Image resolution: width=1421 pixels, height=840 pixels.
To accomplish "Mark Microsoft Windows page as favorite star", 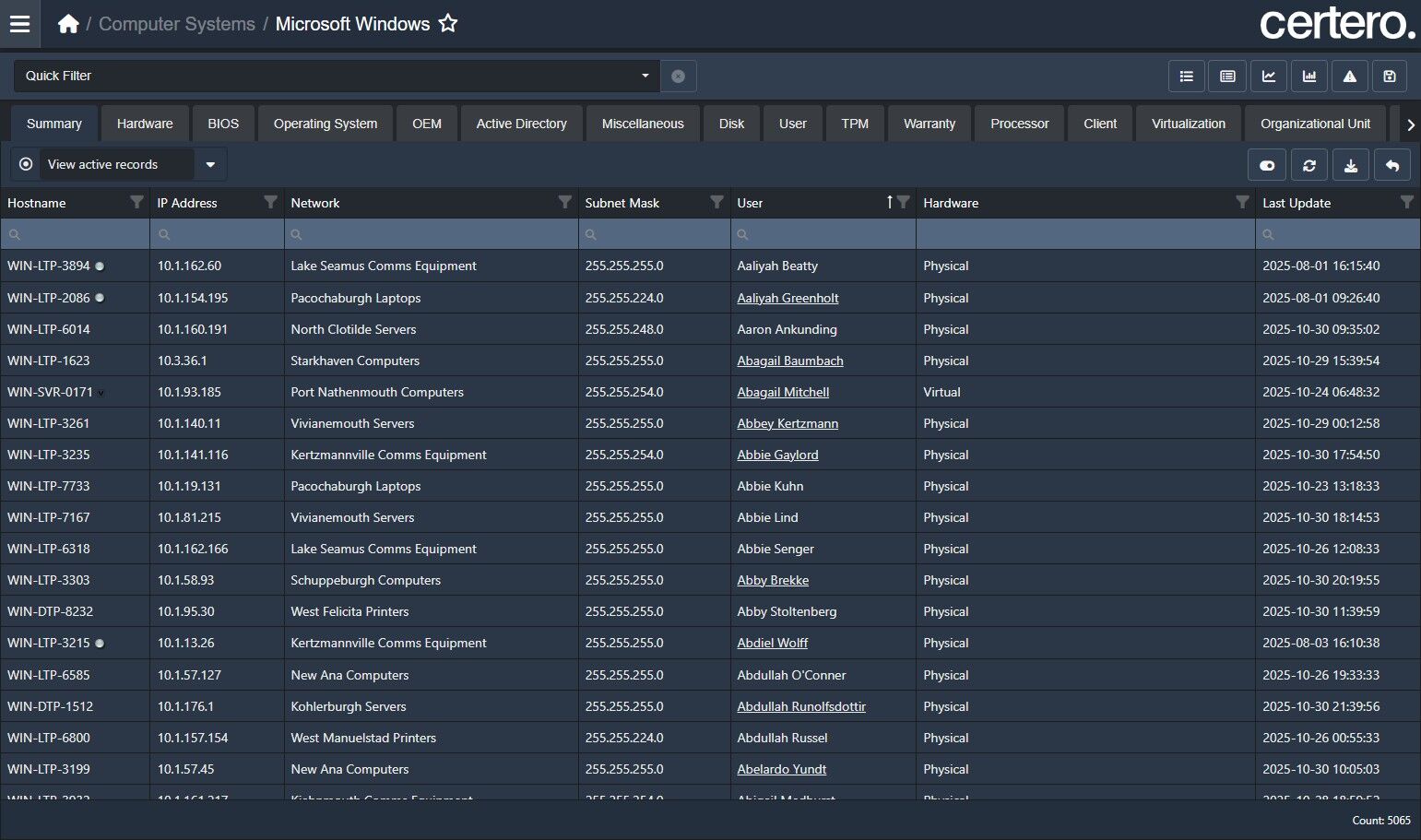I will 448,24.
